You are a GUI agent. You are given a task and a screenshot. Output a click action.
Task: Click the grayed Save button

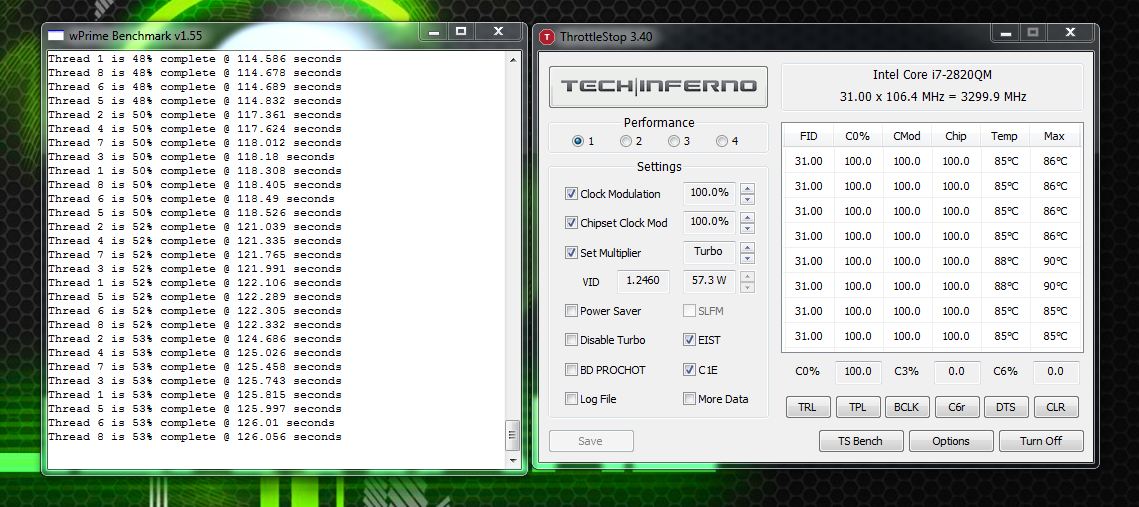pos(591,441)
